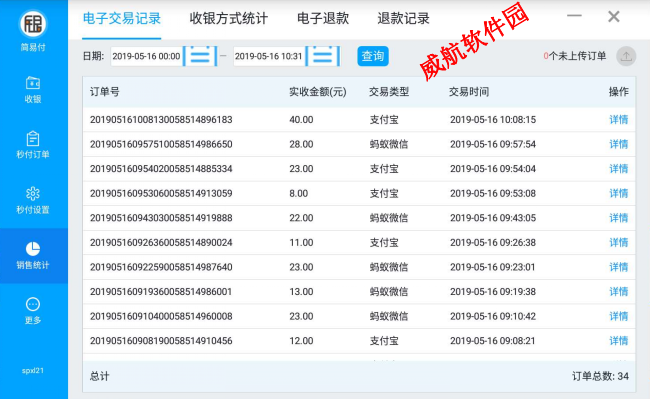Open 详情 for the 09:43:05 transaction

tap(618, 218)
